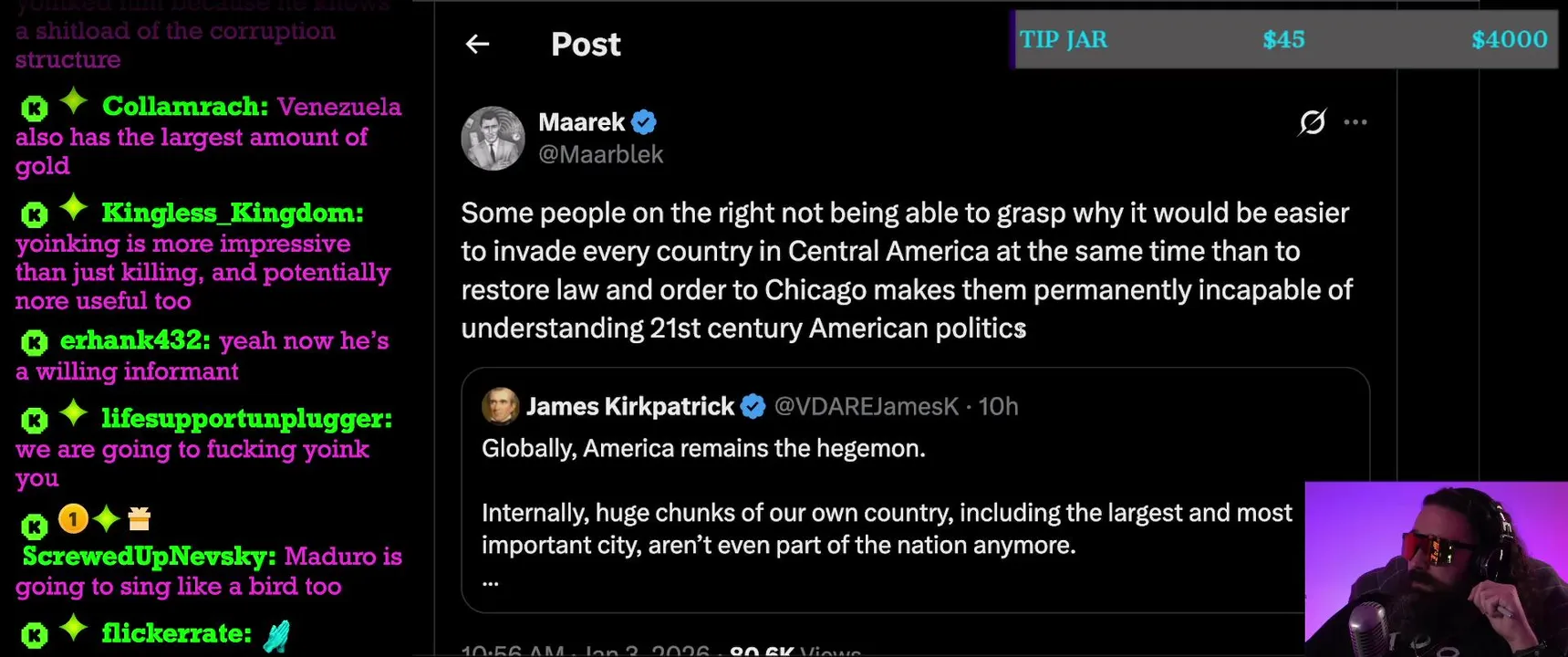Click the yellow number 1 badge in chat
This screenshot has width=1568, height=657.
tap(73, 519)
